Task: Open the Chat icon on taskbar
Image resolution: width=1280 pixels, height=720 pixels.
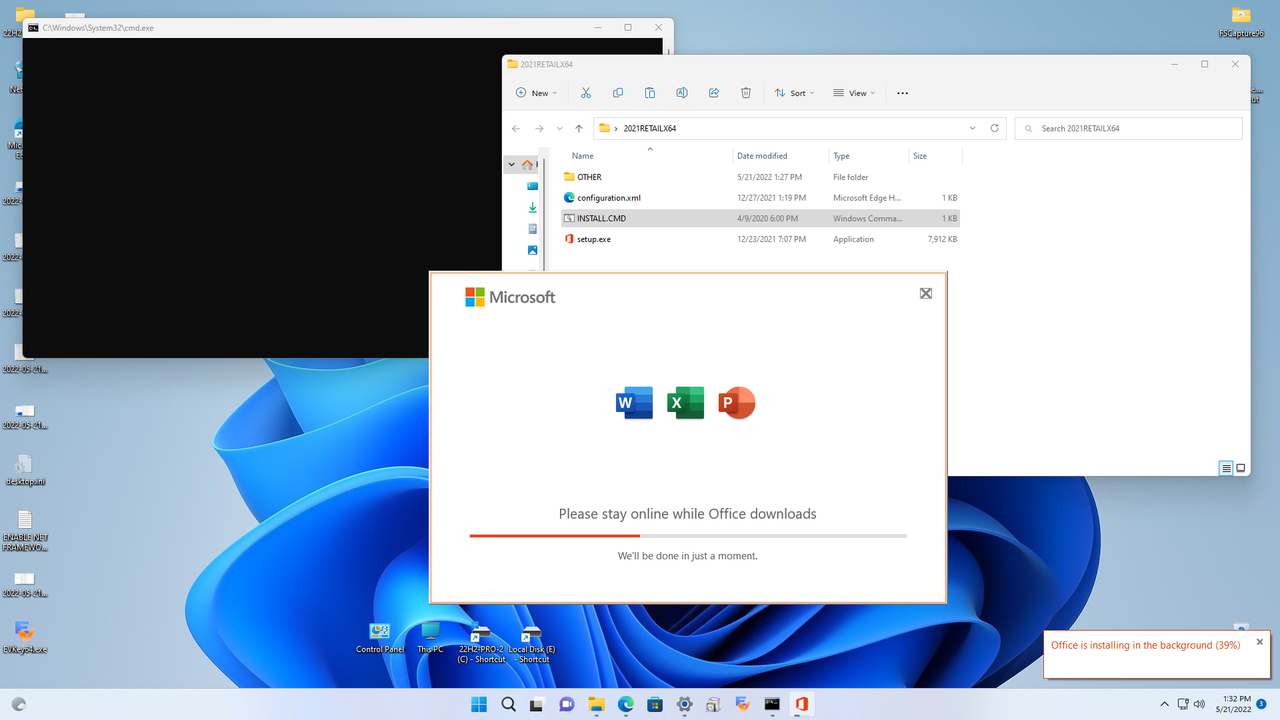Action: click(567, 704)
